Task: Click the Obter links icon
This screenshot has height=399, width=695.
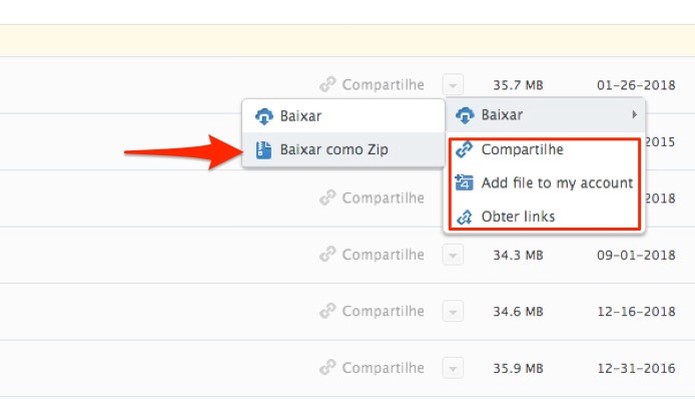Action: pyautogui.click(x=464, y=217)
